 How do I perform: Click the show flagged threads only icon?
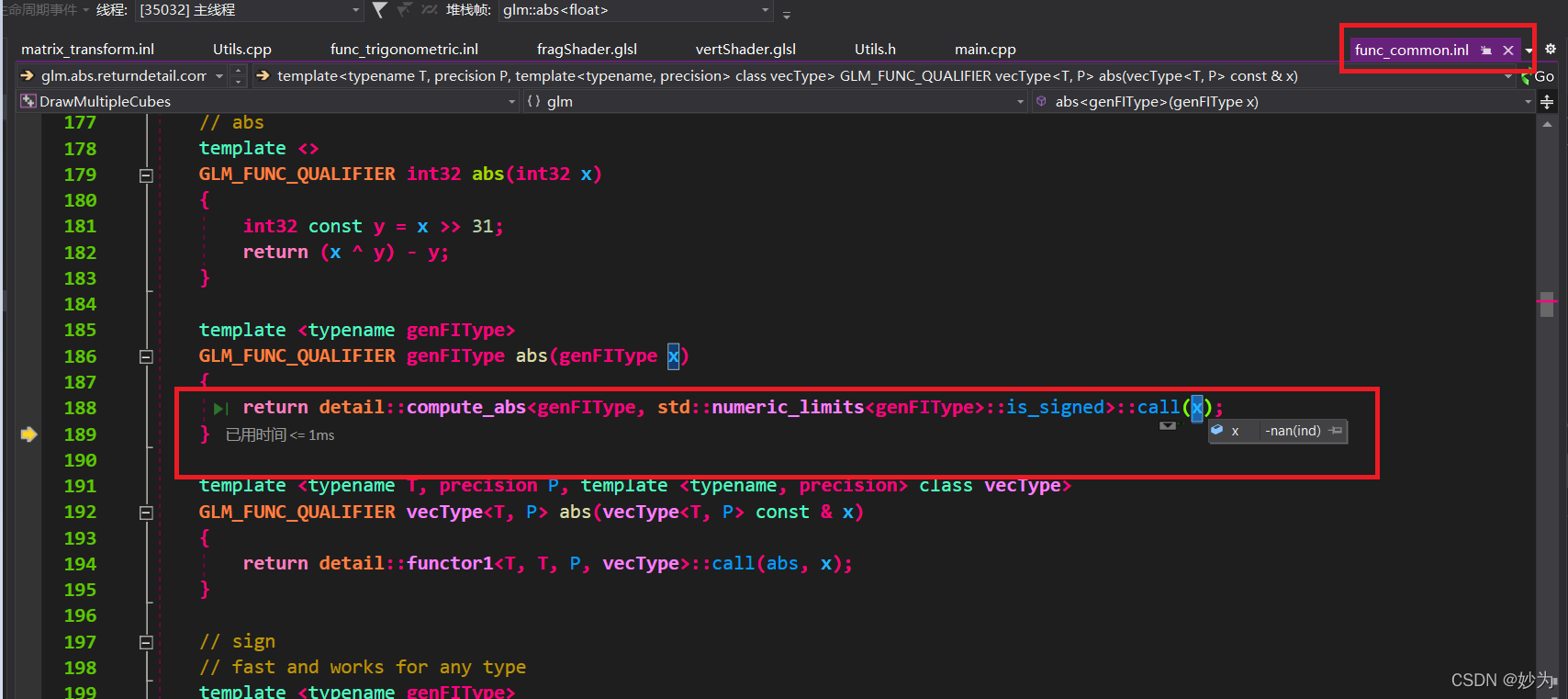[404, 10]
